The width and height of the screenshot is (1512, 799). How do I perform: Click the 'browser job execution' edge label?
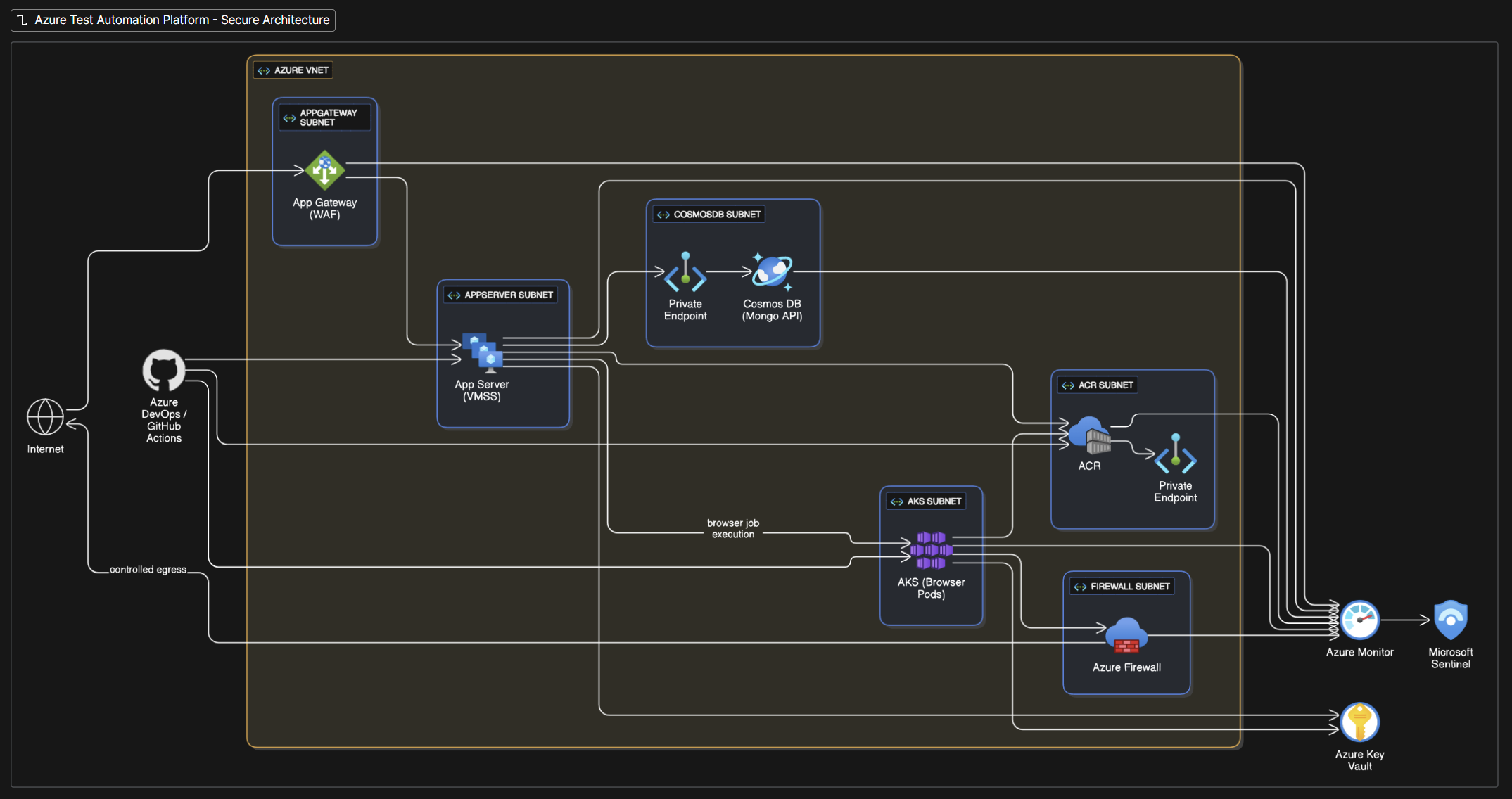[x=733, y=529]
